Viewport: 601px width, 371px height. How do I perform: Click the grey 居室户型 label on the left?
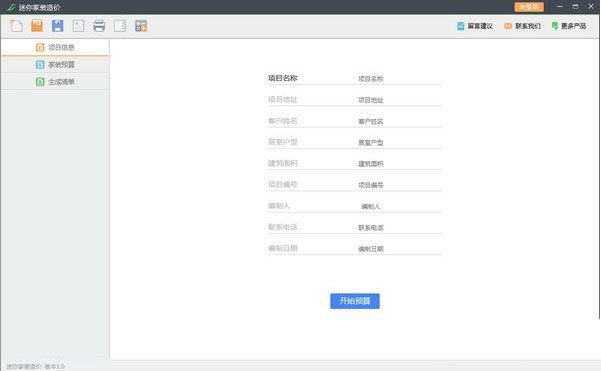tap(282, 142)
